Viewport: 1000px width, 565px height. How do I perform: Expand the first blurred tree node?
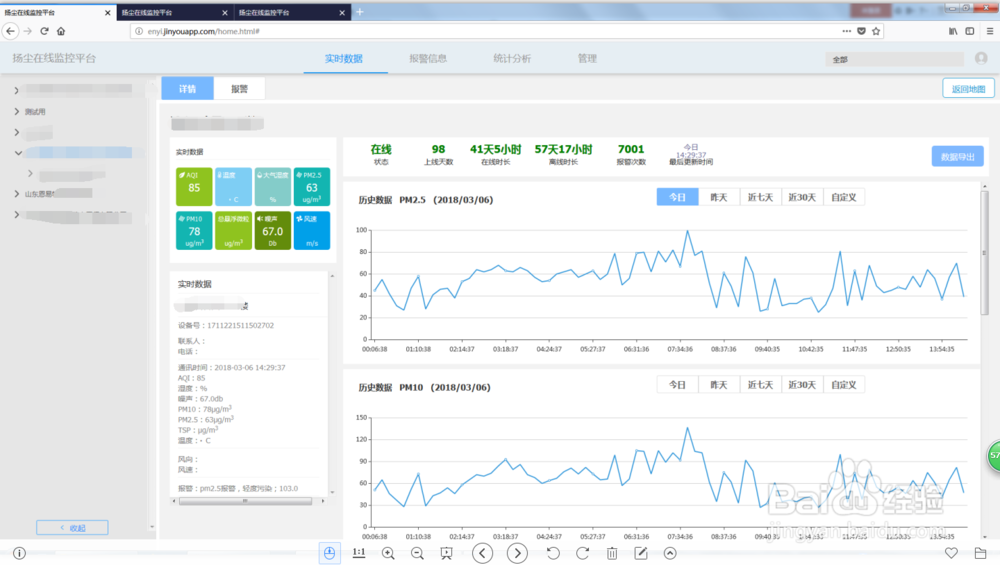click(17, 91)
